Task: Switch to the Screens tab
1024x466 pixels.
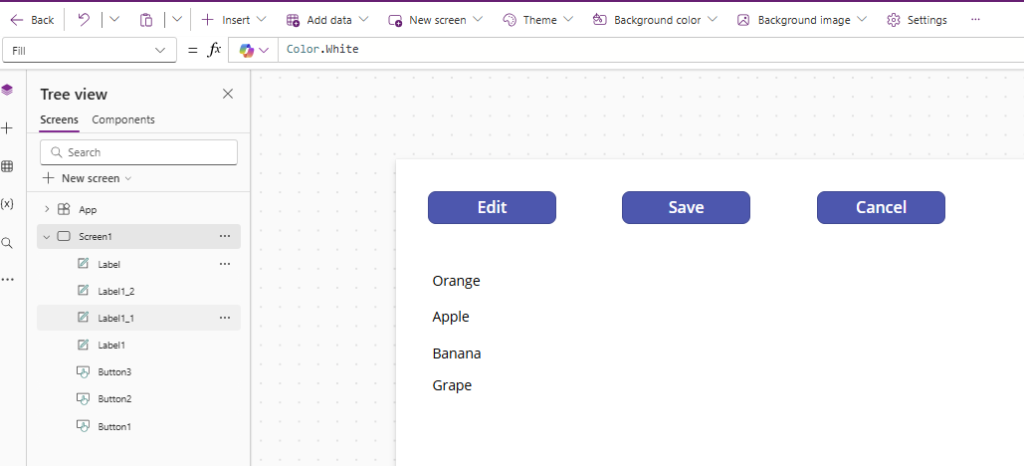Action: (x=59, y=120)
